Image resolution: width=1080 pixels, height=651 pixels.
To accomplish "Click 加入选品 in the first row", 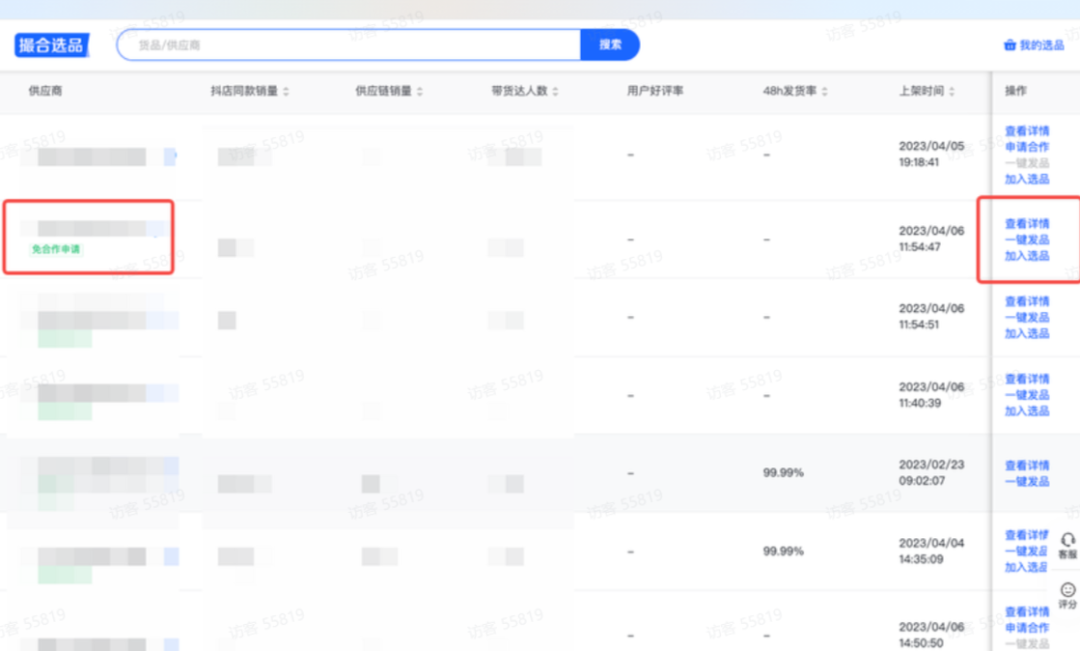I will (x=1027, y=179).
